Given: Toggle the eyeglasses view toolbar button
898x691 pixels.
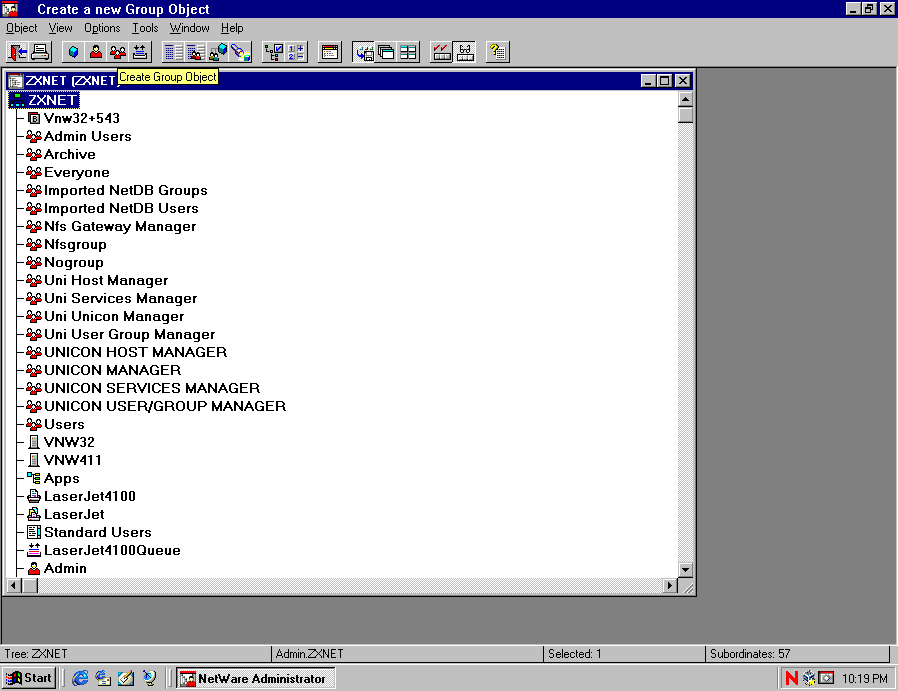Looking at the screenshot, I should coord(464,52).
